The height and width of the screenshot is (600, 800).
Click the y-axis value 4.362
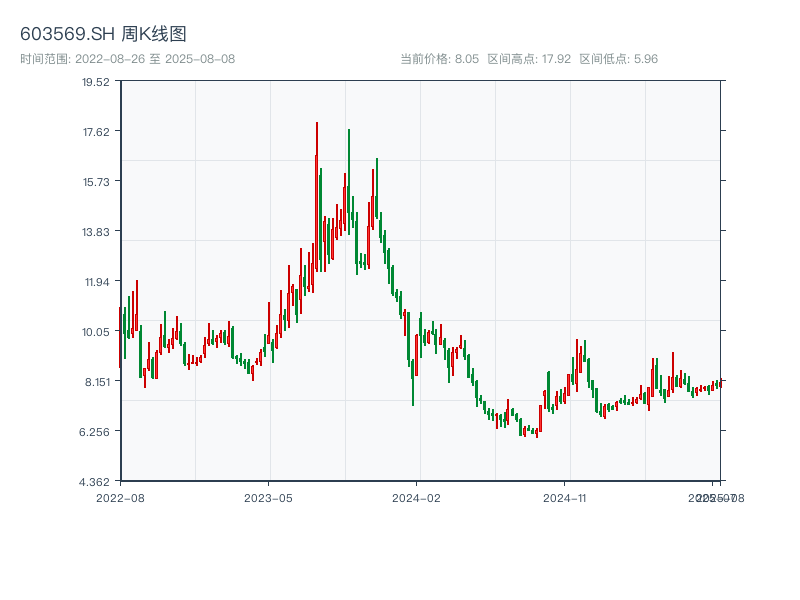[x=94, y=482]
